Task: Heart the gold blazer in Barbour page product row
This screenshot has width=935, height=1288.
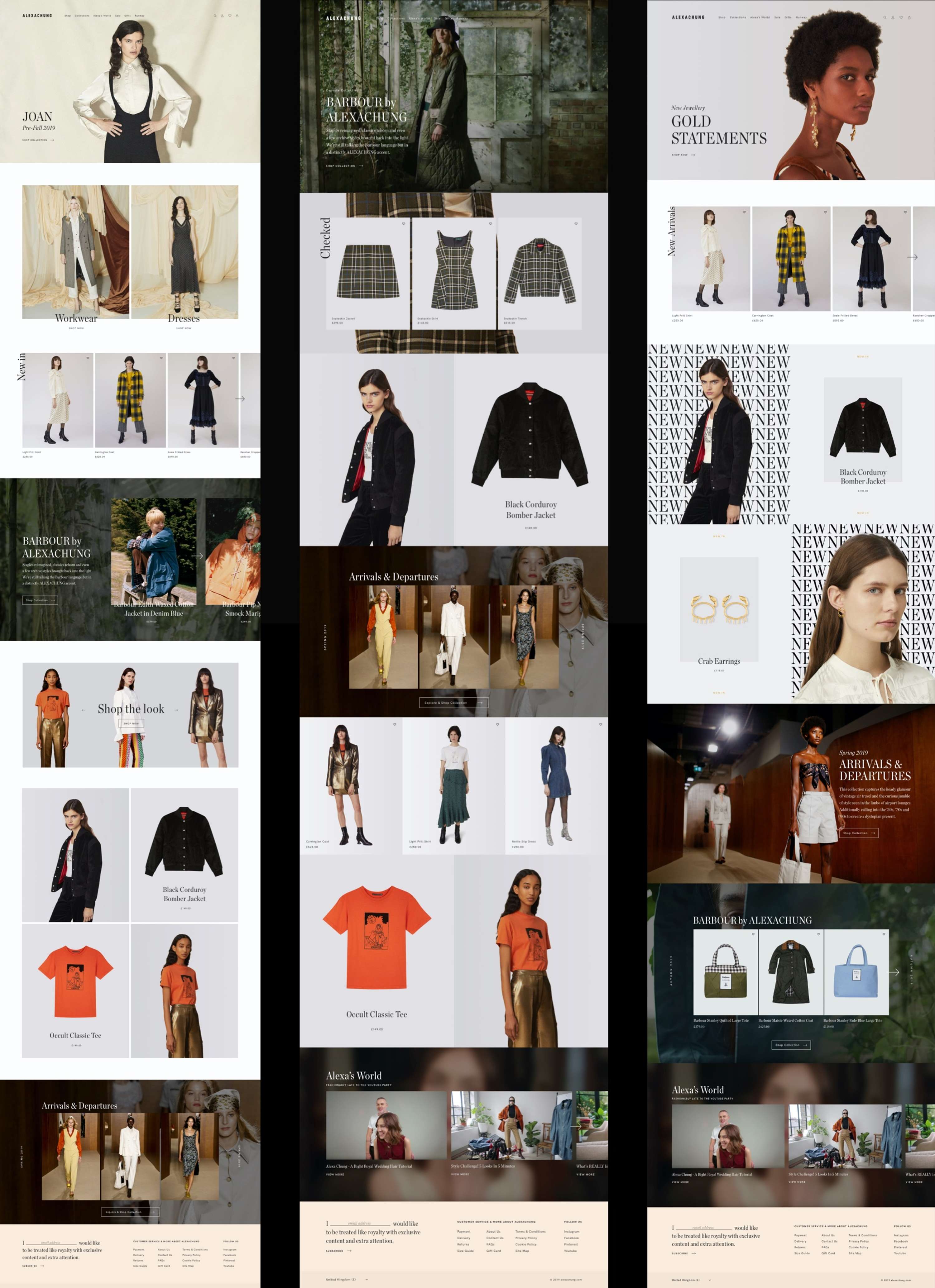Action: click(395, 724)
